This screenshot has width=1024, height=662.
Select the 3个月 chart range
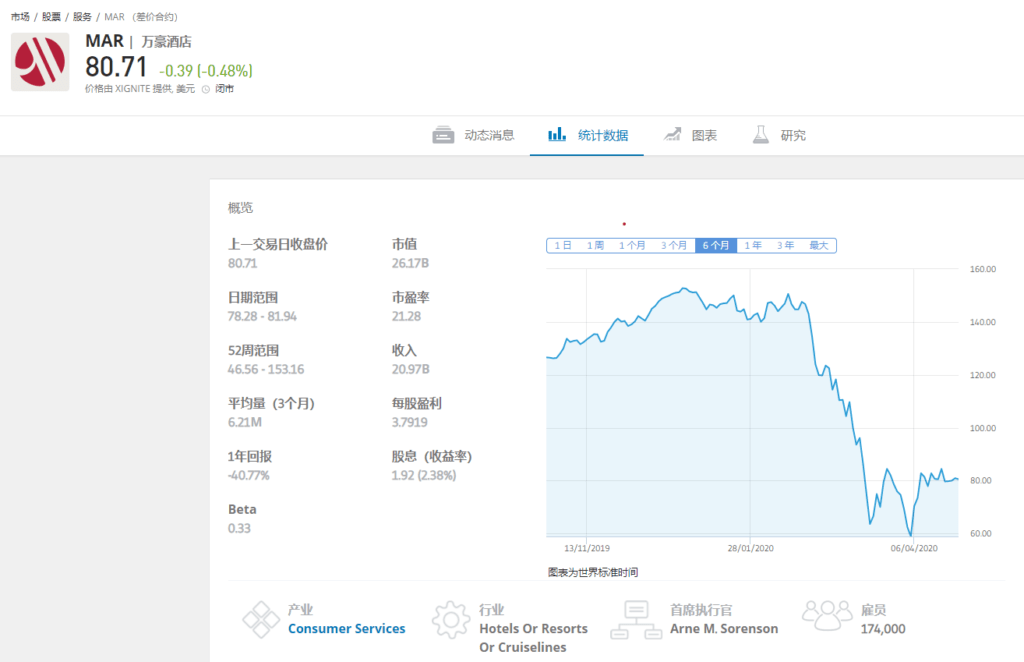point(673,245)
